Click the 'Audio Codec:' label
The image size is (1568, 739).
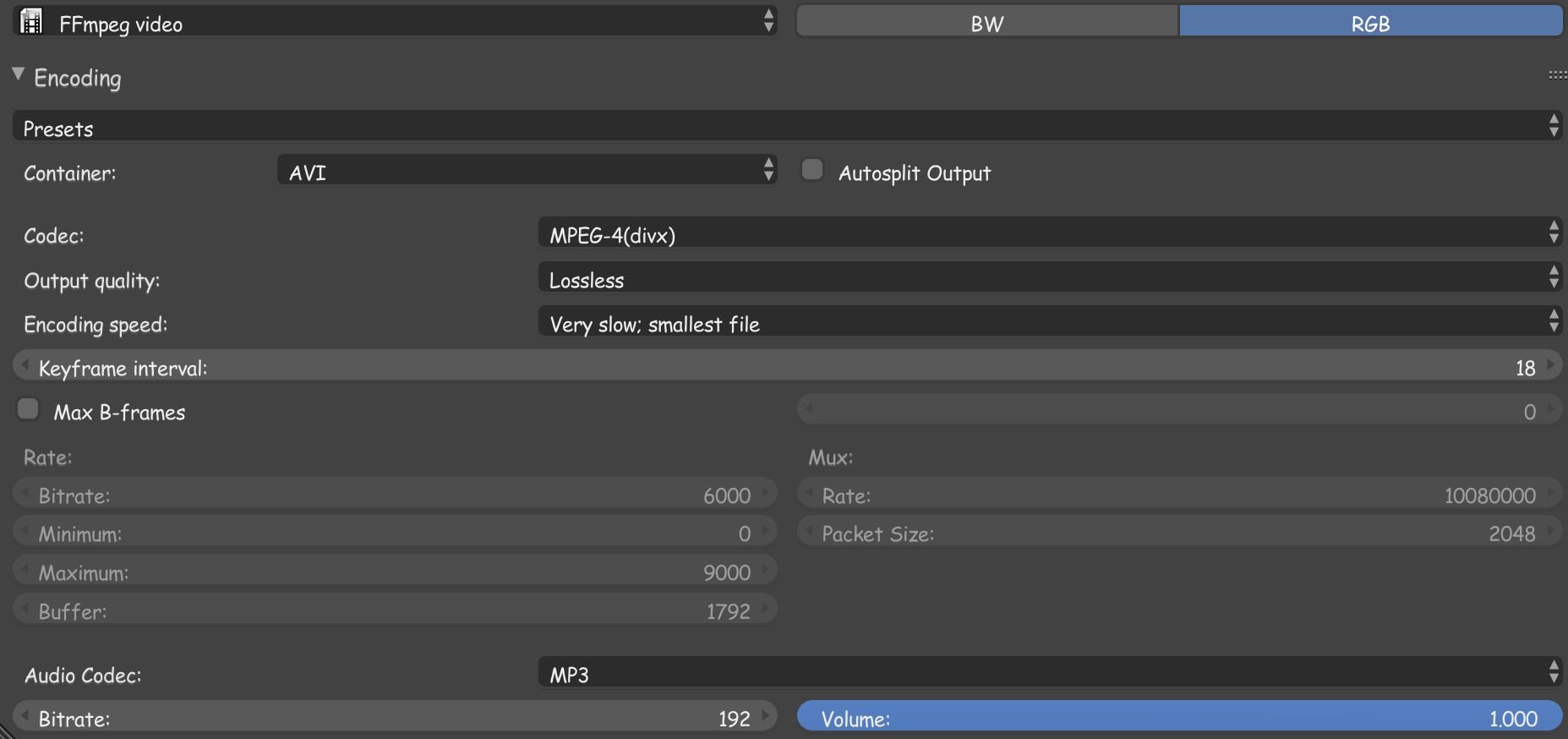coord(83,675)
